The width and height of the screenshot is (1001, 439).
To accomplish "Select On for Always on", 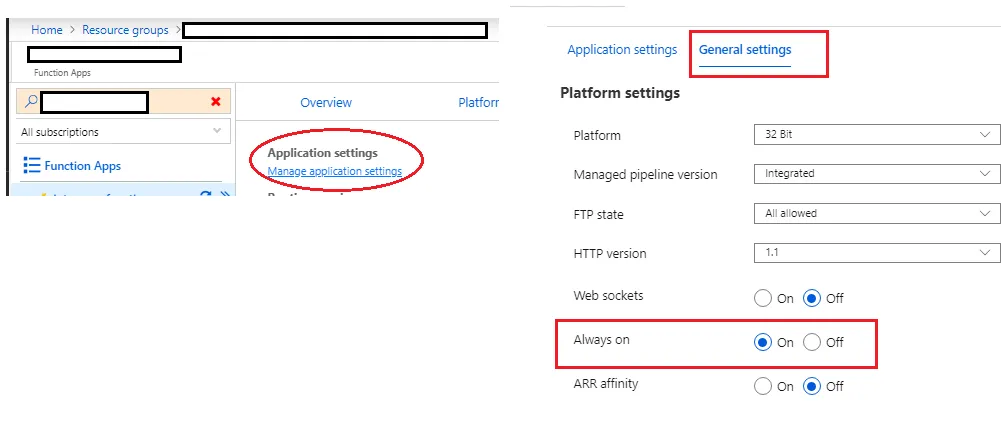I will 763,342.
